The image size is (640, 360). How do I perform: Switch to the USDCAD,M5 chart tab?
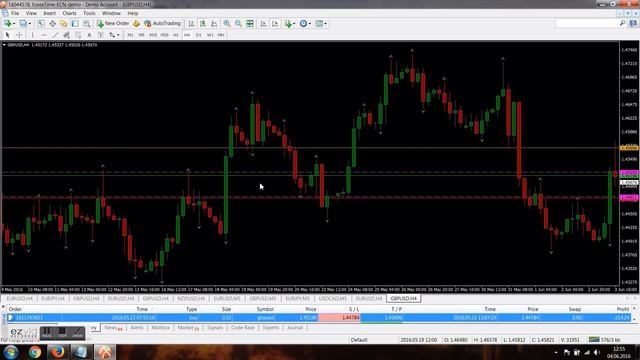(333, 299)
